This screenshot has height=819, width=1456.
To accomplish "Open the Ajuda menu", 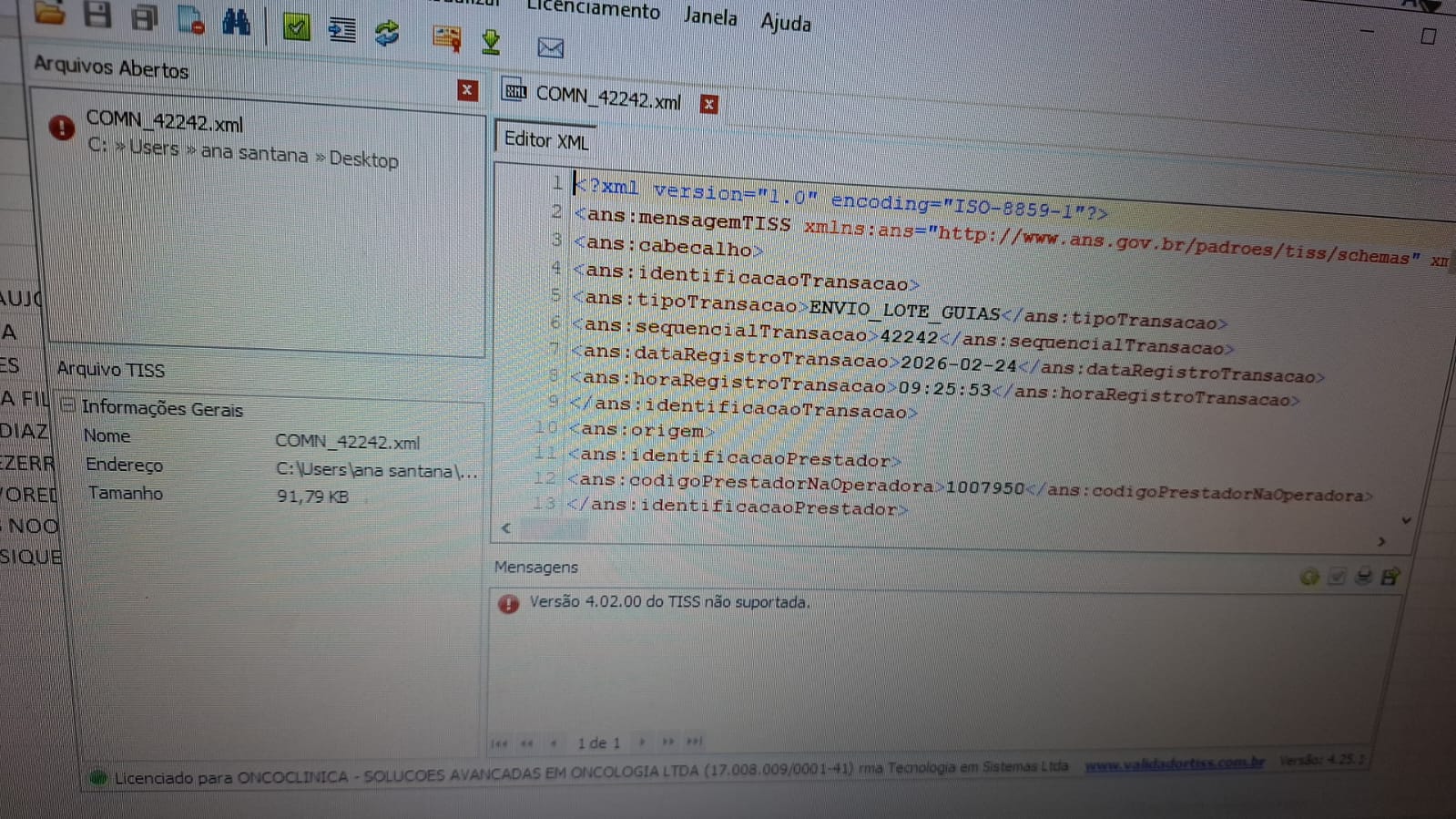I will point(785,23).
